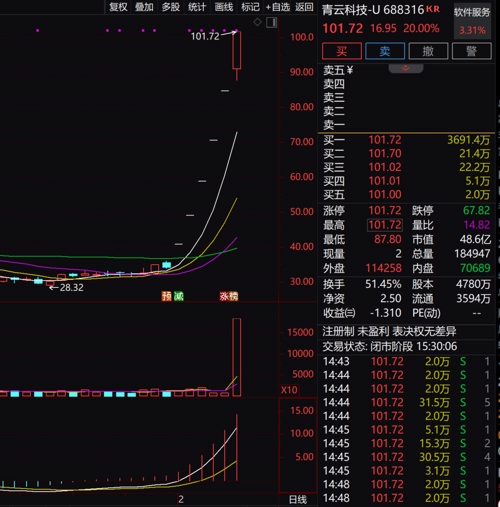Select the 14:45 tick with 15.3万
This screenshot has height=507, width=500.
click(x=407, y=444)
